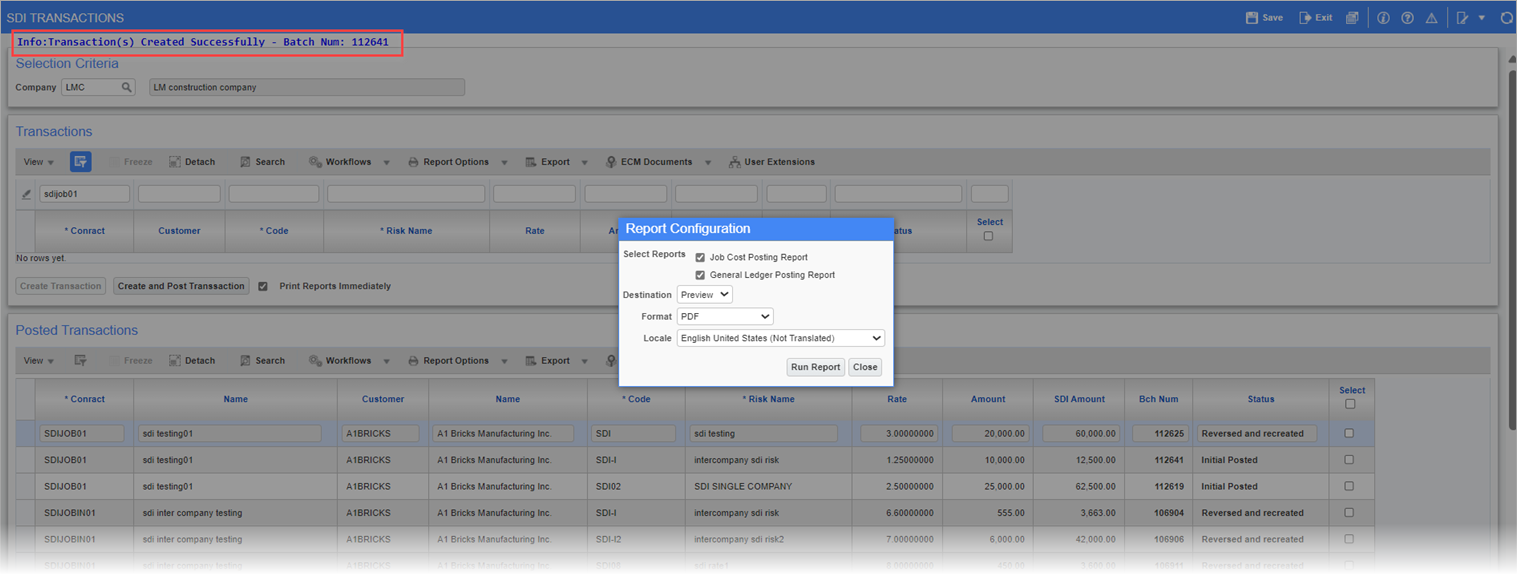Check Select-all checkbox in Posted Transactions header
This screenshot has width=1517, height=575.
[1351, 404]
